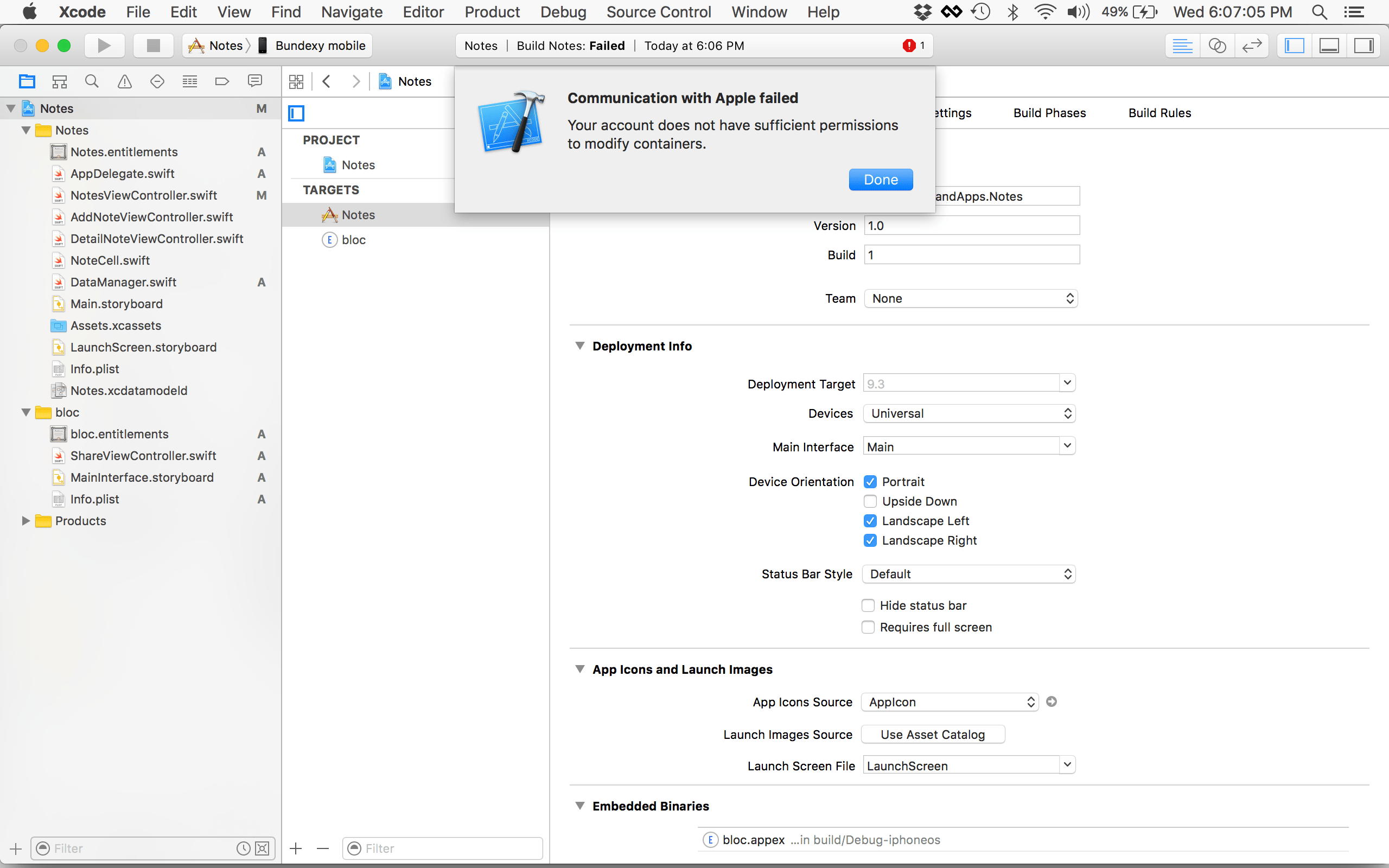Enable the Upside Down orientation checkbox

point(870,501)
